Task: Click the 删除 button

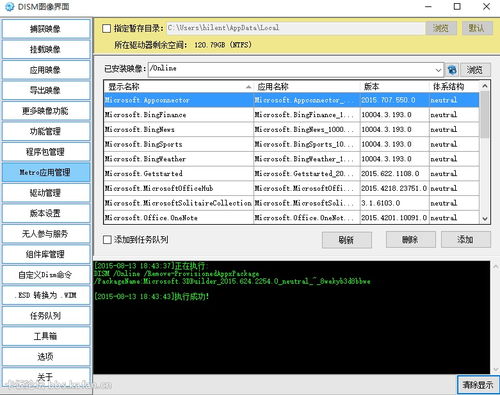Action: click(410, 239)
